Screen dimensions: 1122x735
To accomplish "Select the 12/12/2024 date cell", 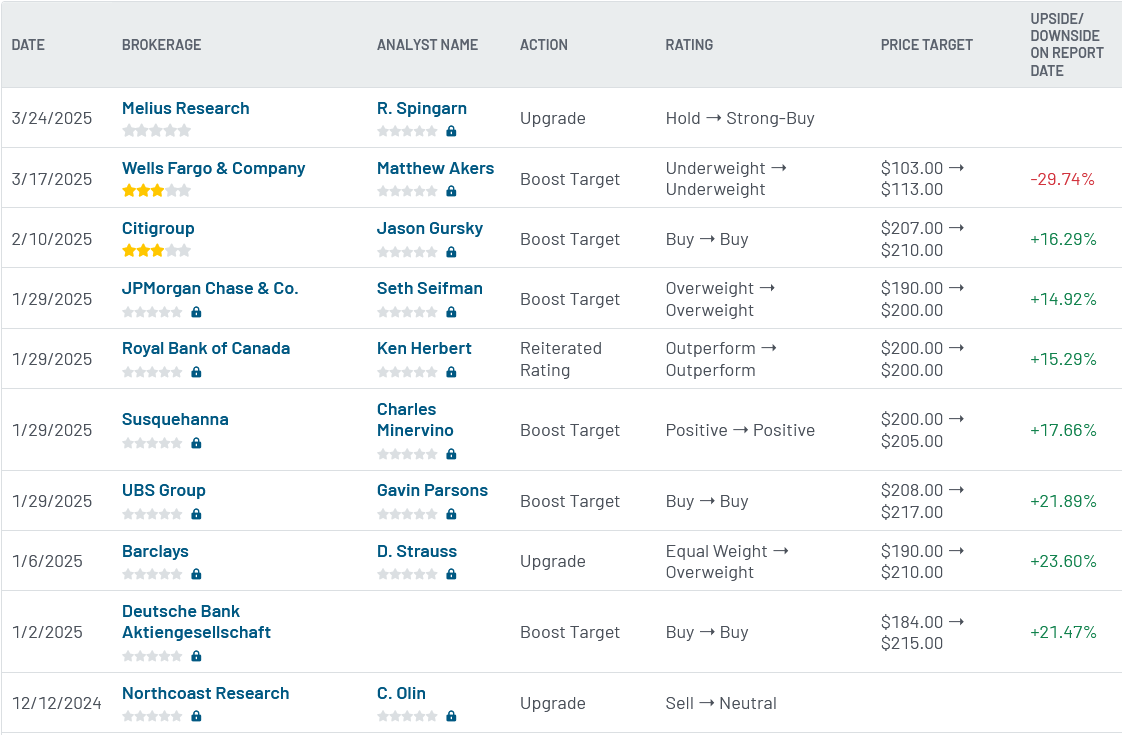I will point(57,704).
